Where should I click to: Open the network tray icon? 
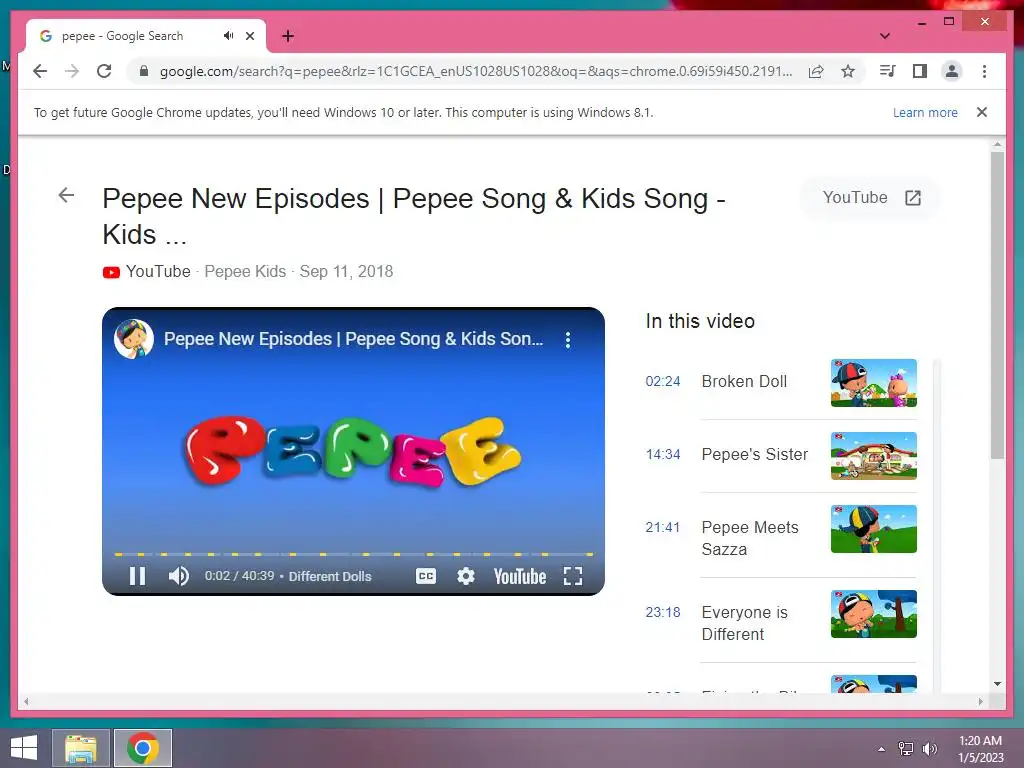point(906,749)
